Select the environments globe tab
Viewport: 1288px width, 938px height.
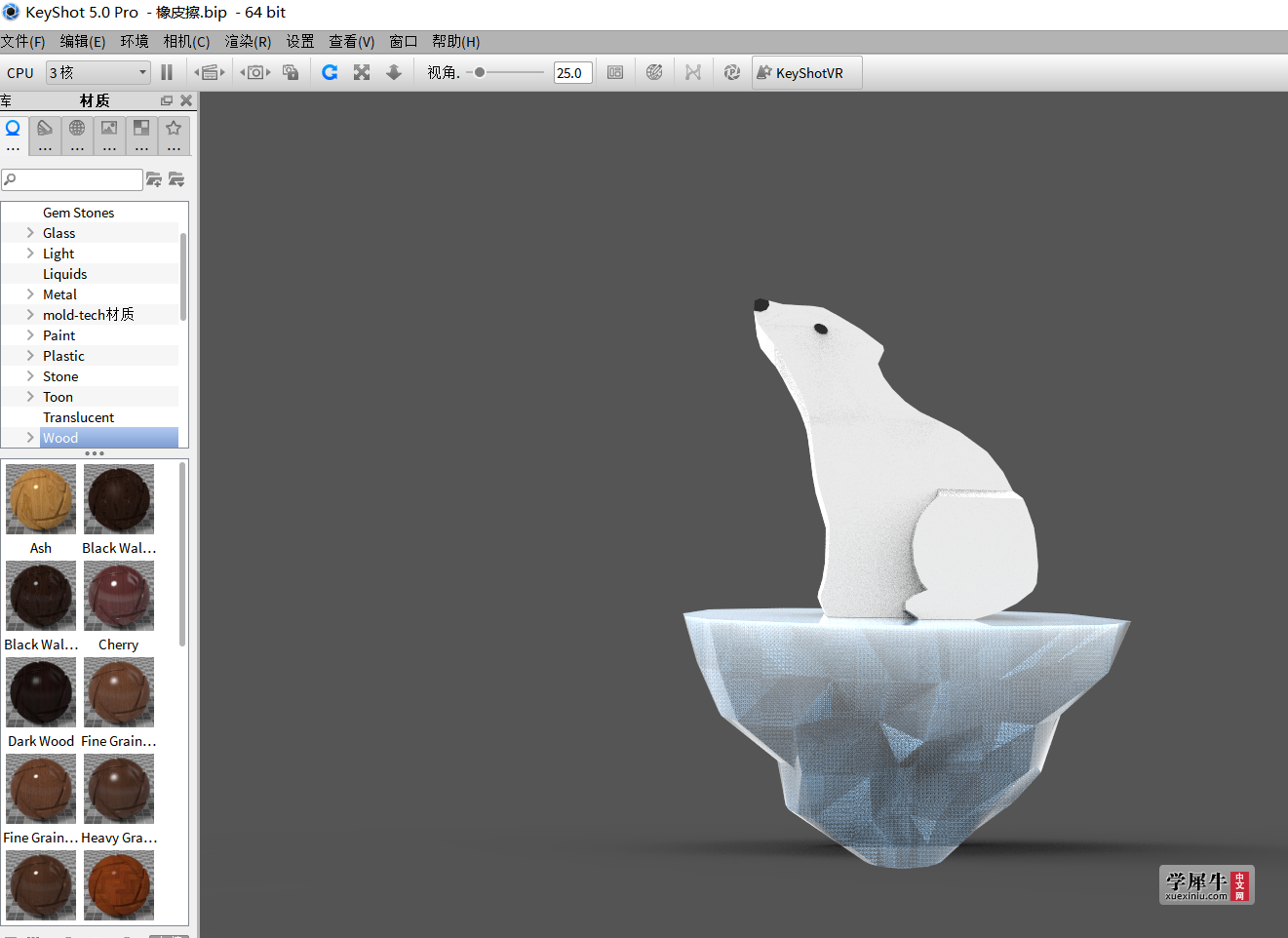coord(77,135)
